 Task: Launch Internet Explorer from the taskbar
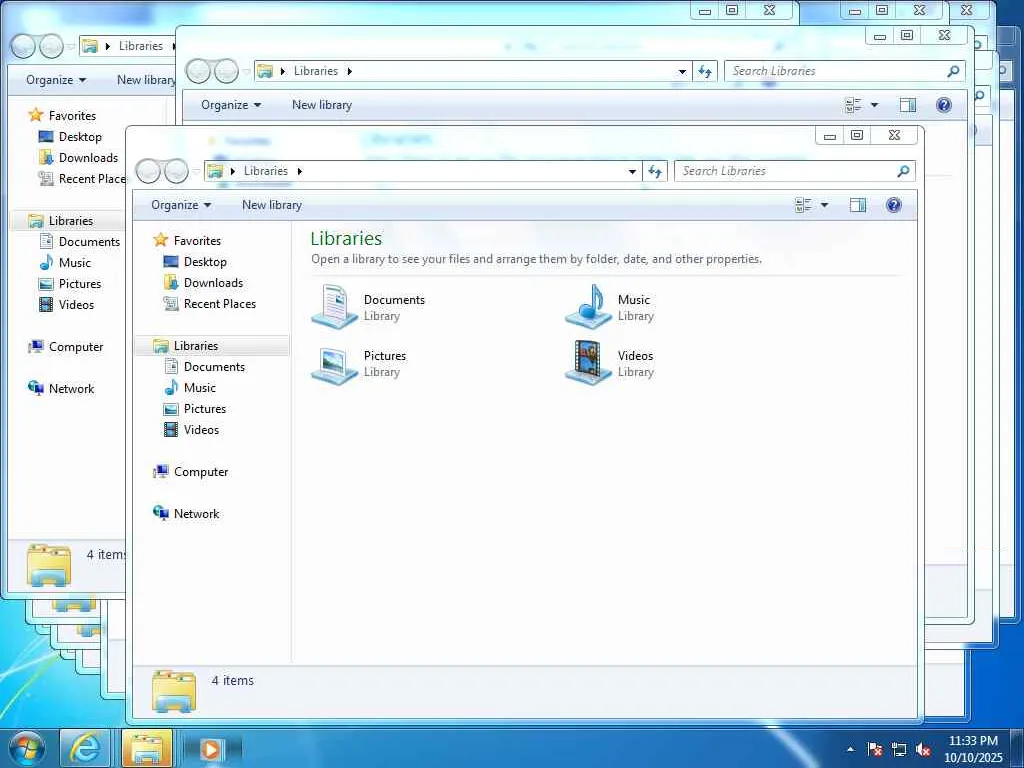point(85,748)
